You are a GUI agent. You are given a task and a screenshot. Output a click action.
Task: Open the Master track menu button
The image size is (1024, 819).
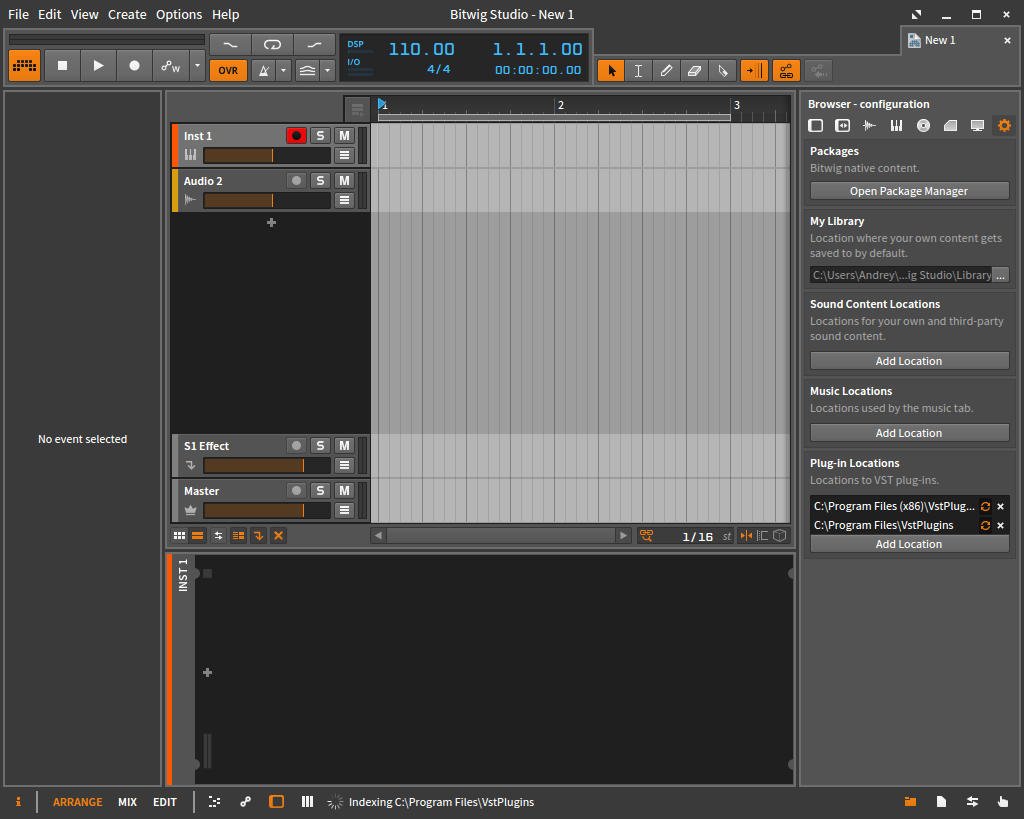(344, 510)
